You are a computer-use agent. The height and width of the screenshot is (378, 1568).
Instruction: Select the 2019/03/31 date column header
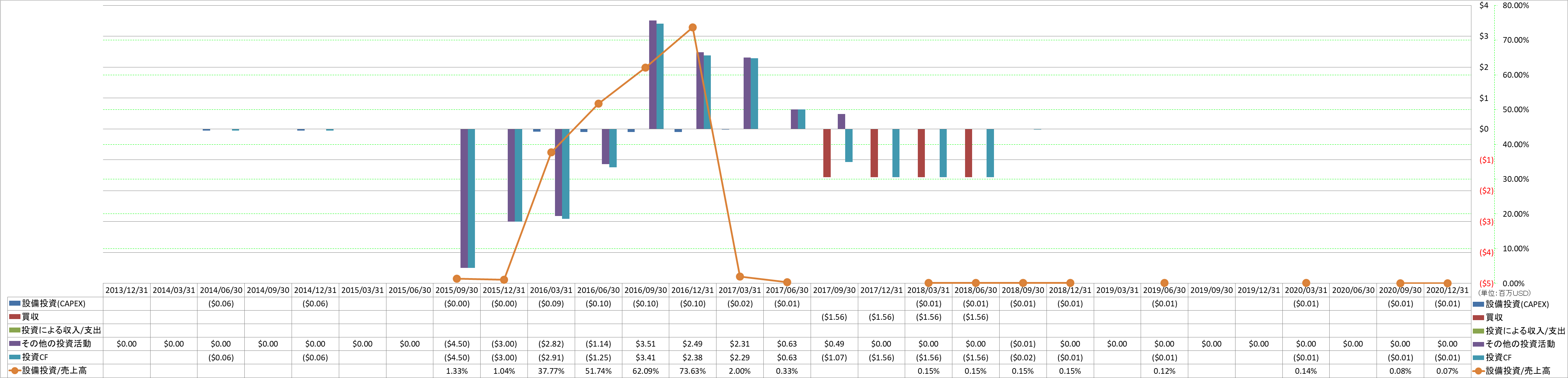click(x=1117, y=290)
